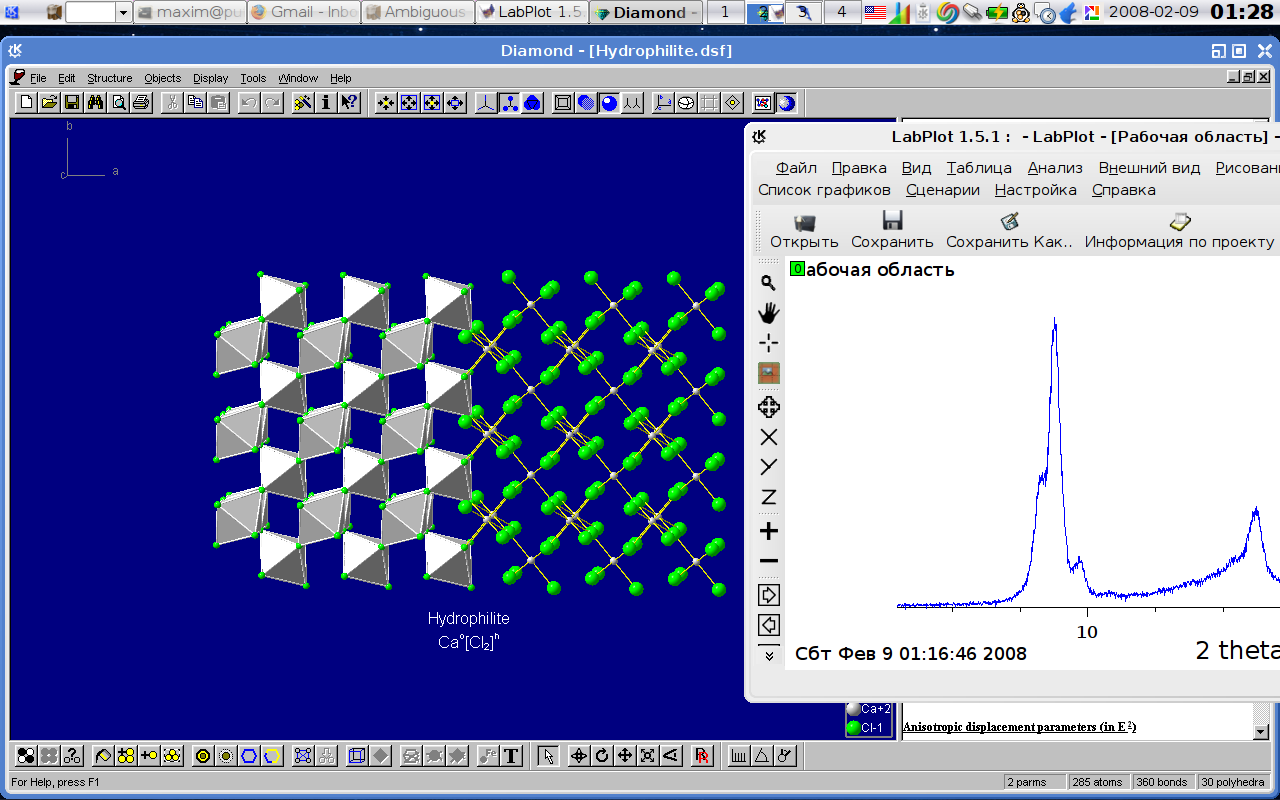Click the blue sphere rendering icon
This screenshot has width=1280, height=800.
coord(610,102)
